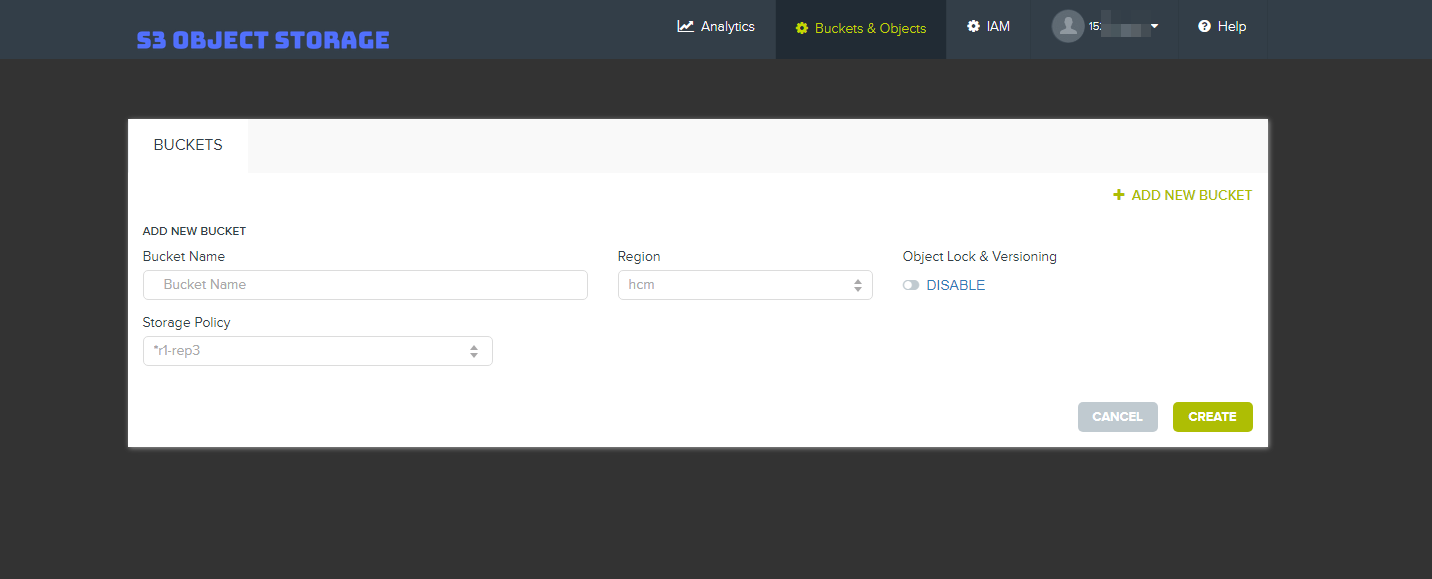Screen dimensions: 1432x579
Task: Open the Analytics menu item
Action: [x=727, y=27]
